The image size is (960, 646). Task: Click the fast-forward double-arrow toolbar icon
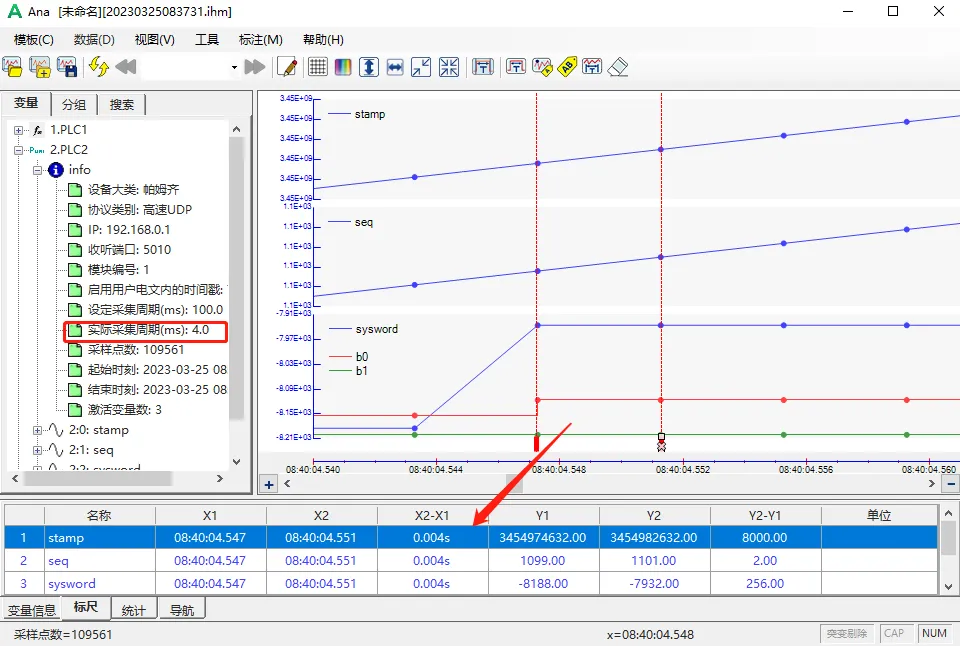[x=255, y=67]
